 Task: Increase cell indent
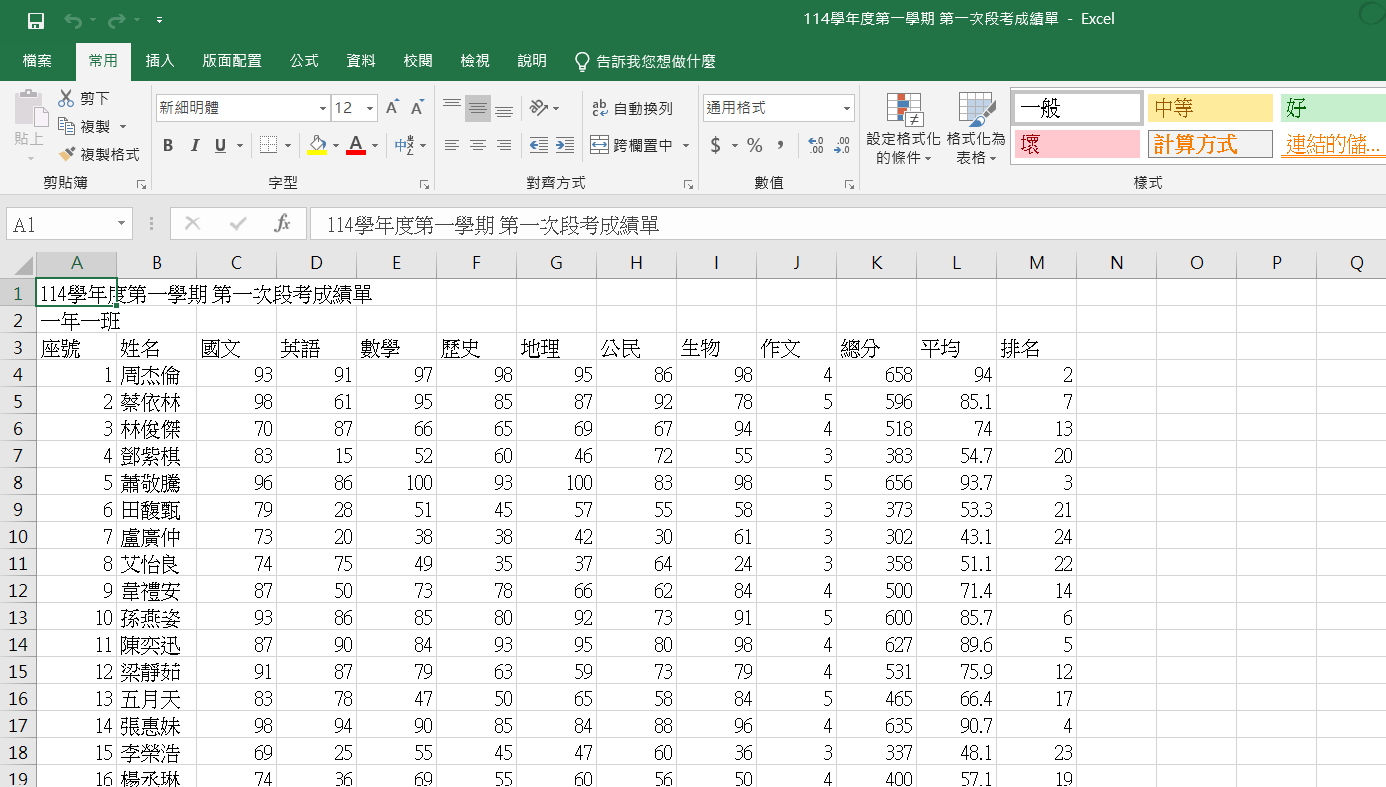565,145
